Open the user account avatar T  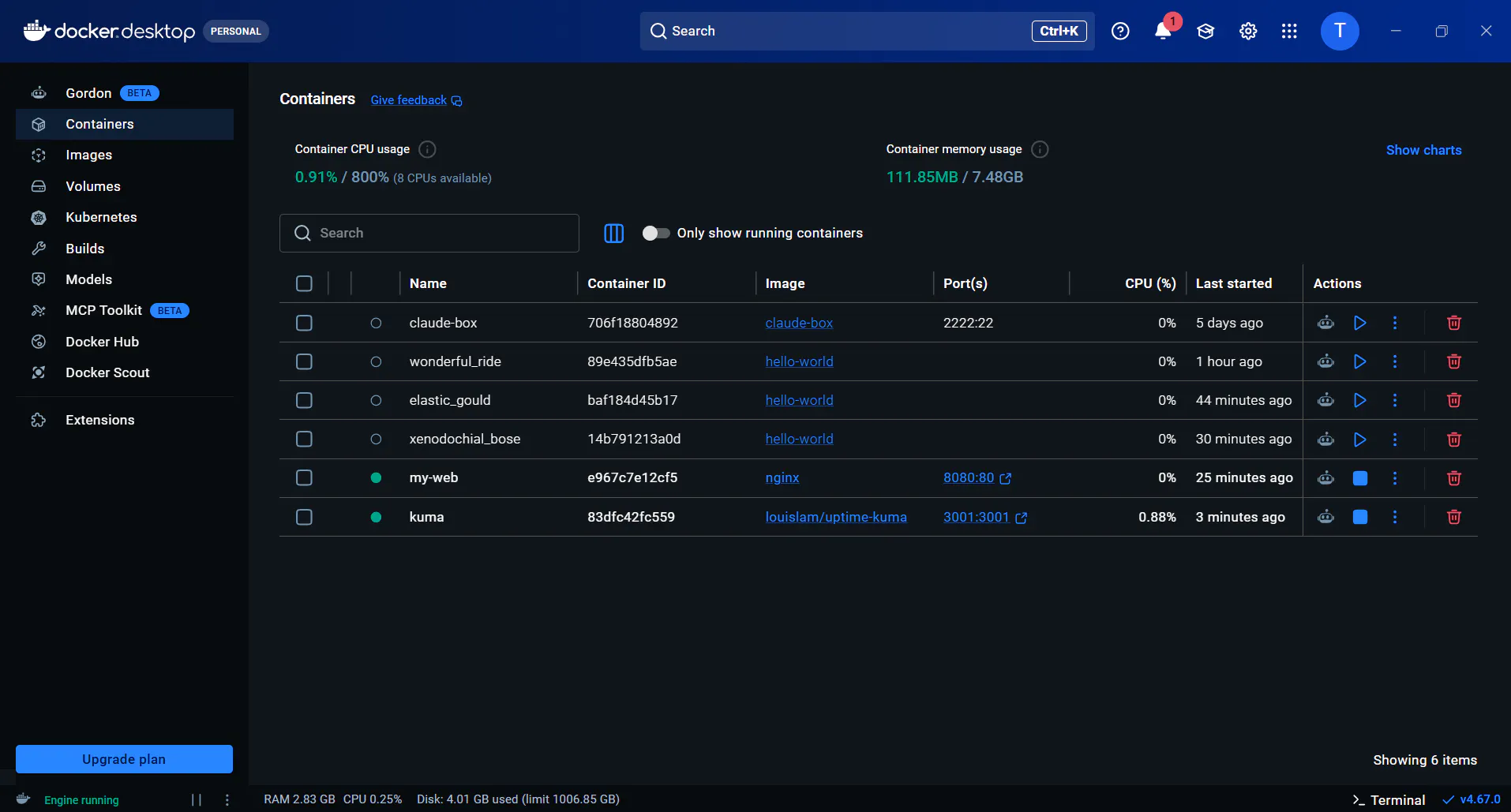point(1340,31)
